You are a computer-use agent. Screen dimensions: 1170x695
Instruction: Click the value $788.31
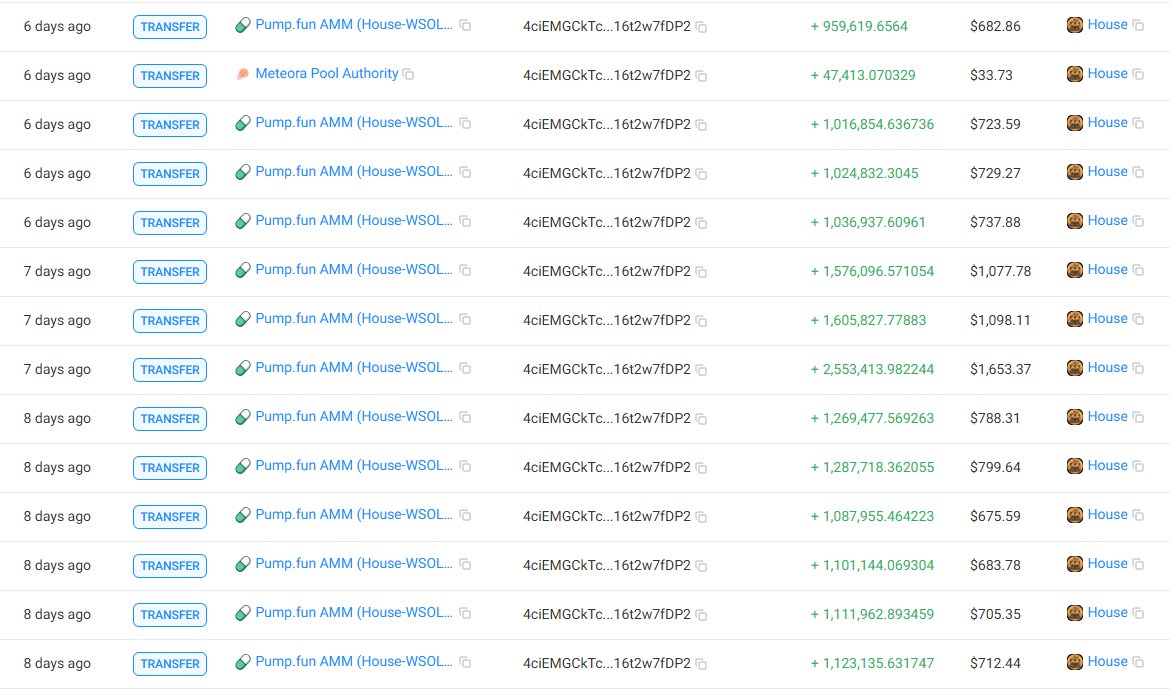[x=995, y=418]
